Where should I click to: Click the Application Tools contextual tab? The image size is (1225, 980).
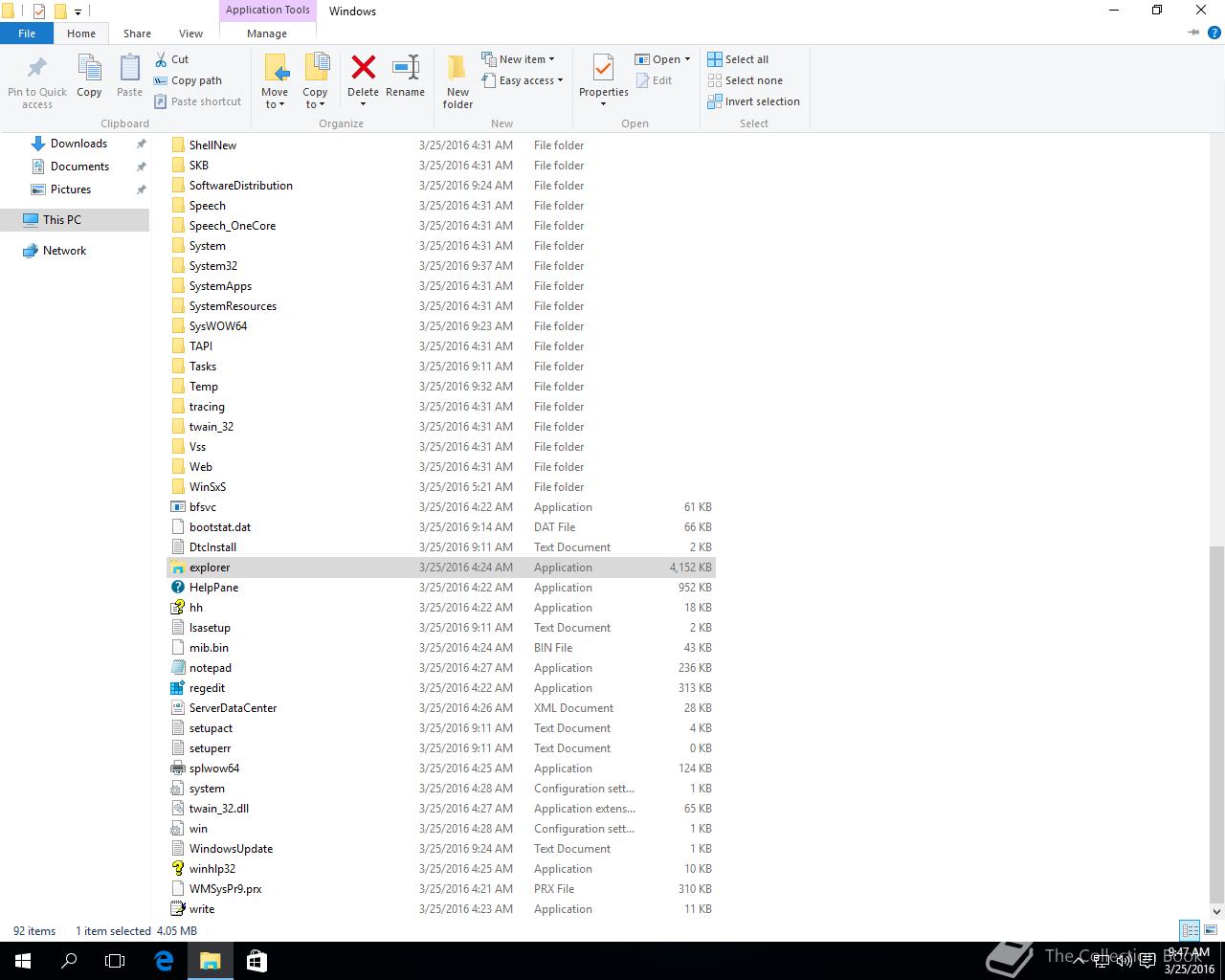268,10
